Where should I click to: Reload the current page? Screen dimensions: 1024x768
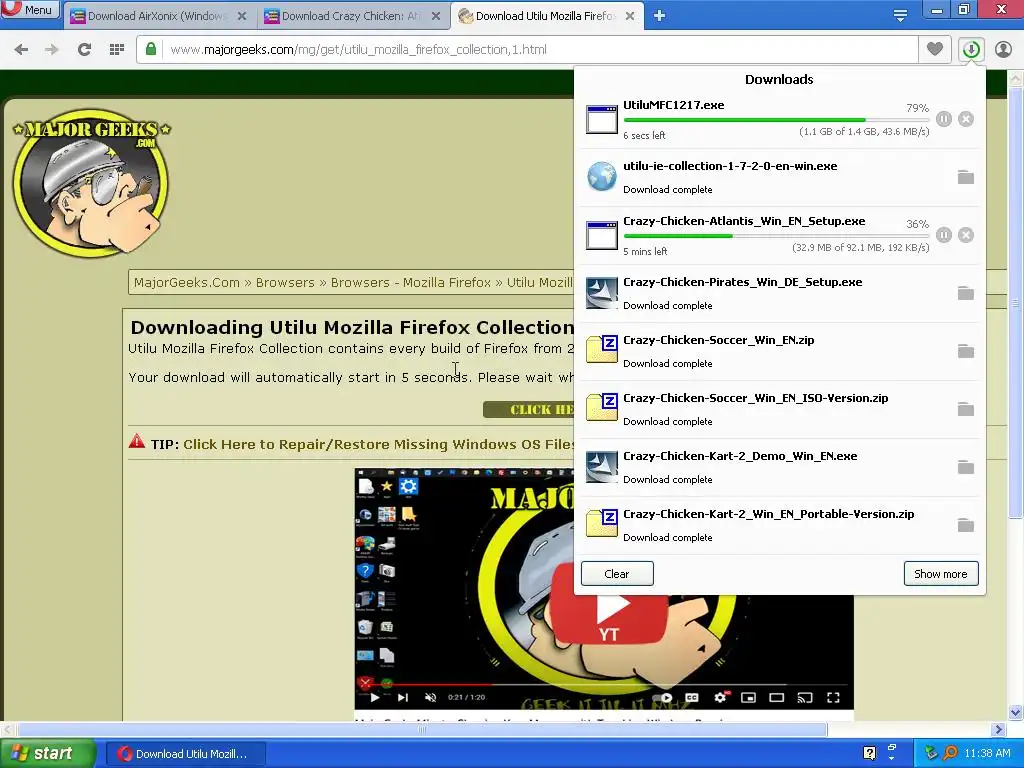click(84, 50)
